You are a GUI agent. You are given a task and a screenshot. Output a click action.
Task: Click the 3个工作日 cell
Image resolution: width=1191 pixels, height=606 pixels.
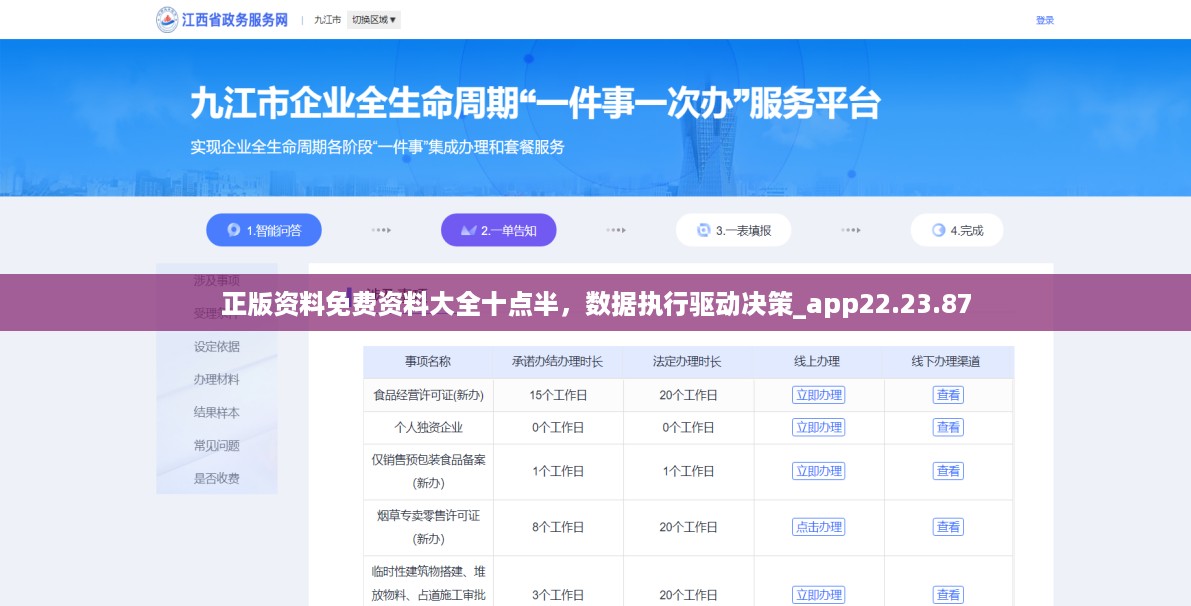coord(558,595)
